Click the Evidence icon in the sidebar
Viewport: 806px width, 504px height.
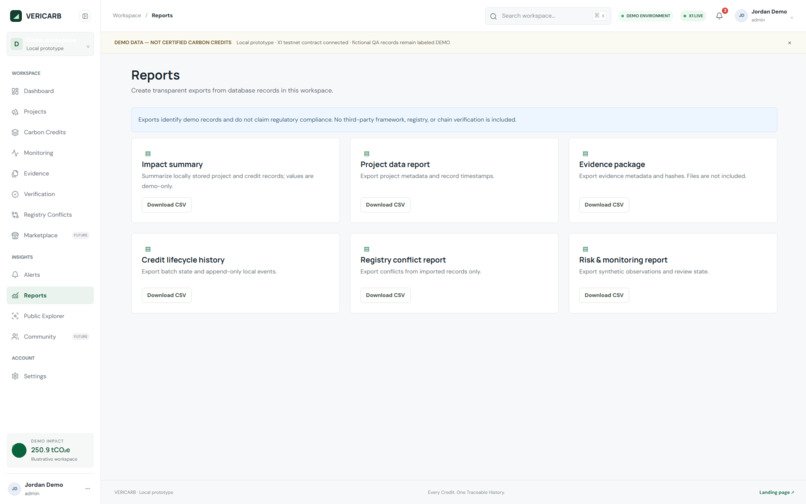click(x=15, y=173)
